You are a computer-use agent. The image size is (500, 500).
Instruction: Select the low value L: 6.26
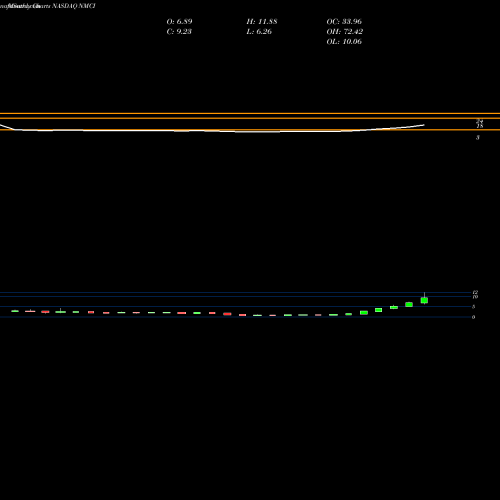(259, 32)
